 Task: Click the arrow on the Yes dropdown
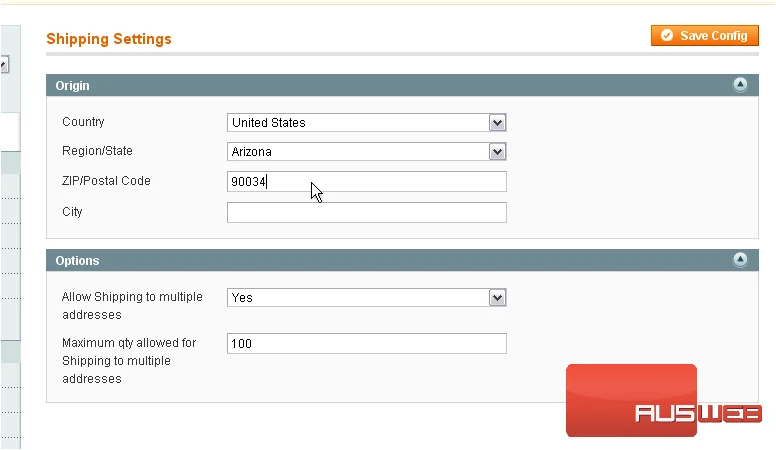[x=497, y=298]
